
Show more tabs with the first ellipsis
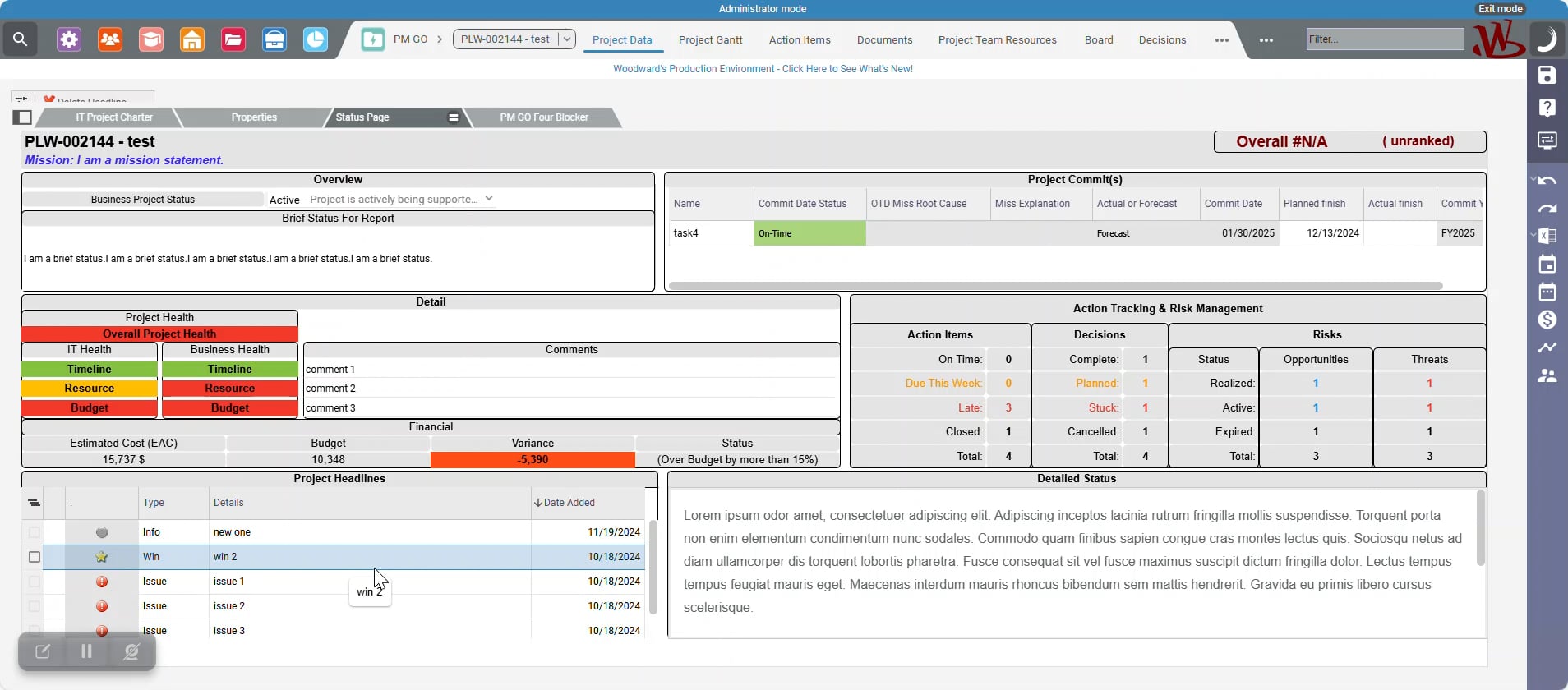click(1222, 40)
